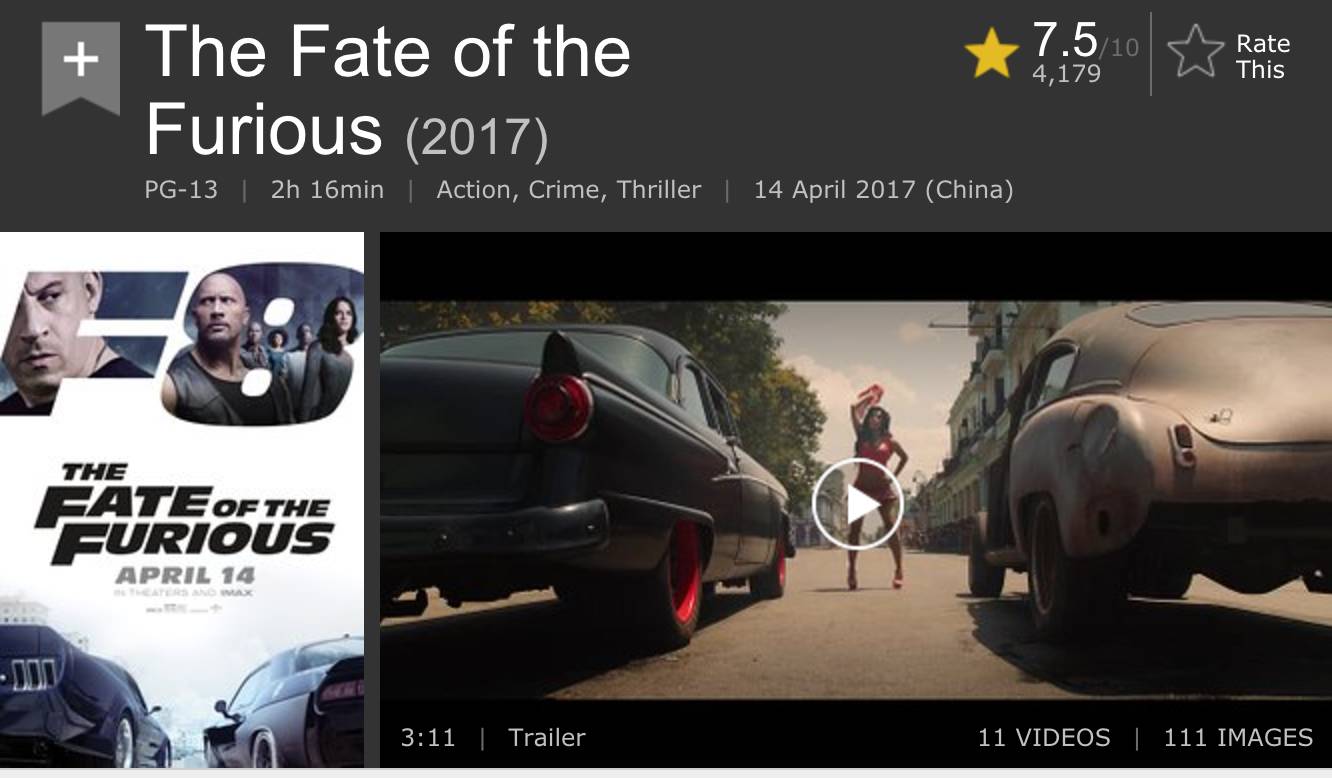1332x778 pixels.
Task: Click the PG-13 certificate label
Action: (x=181, y=190)
